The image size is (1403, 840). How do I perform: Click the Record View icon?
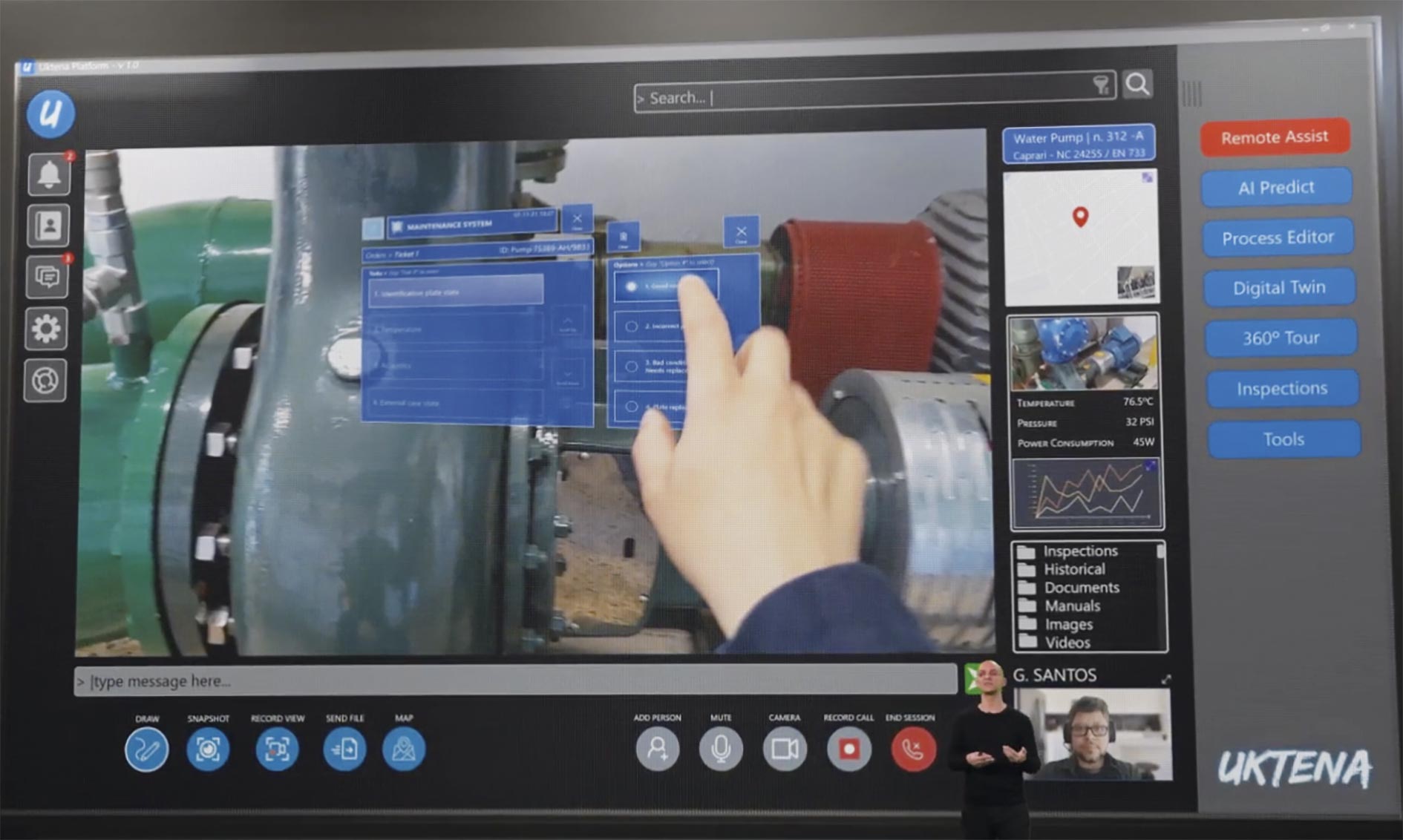pos(277,749)
